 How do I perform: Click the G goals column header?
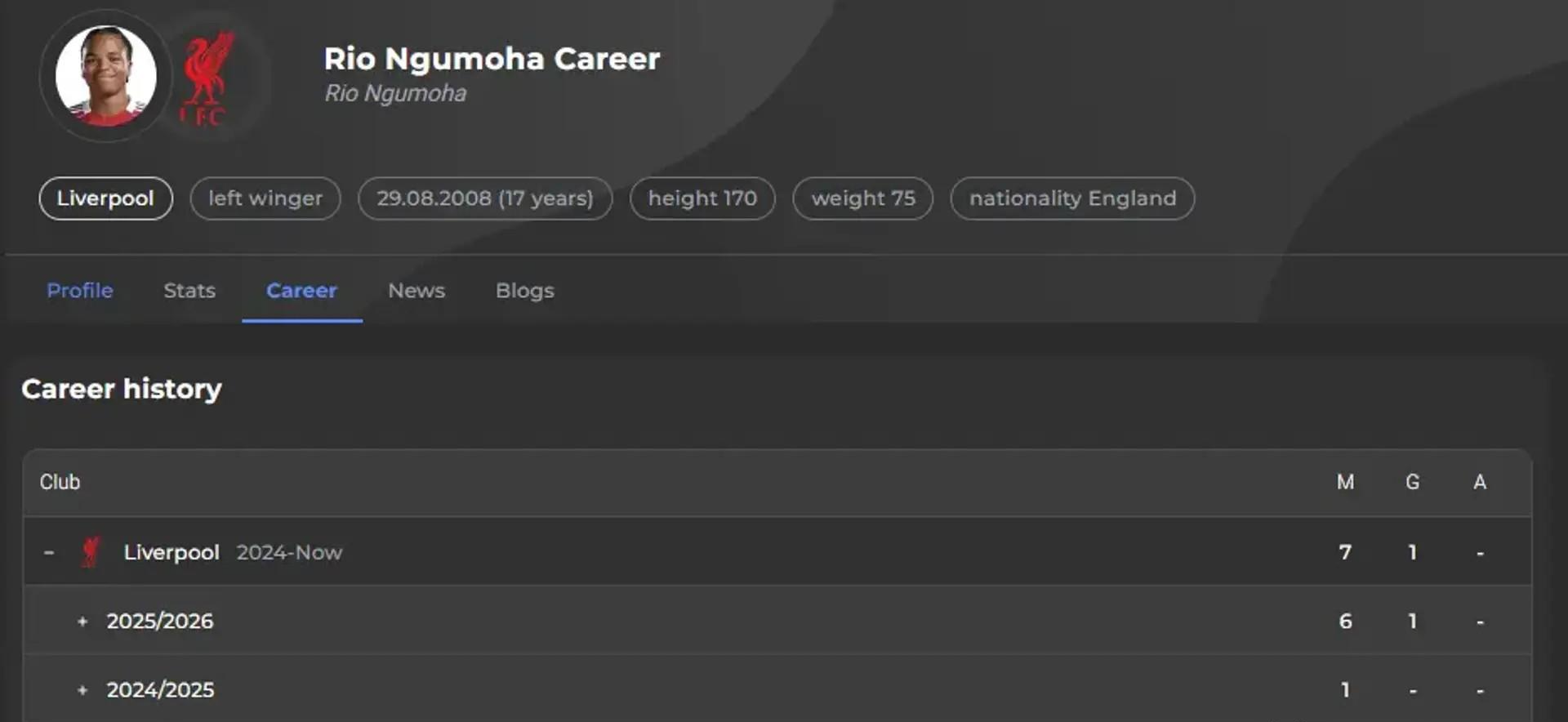(1412, 482)
